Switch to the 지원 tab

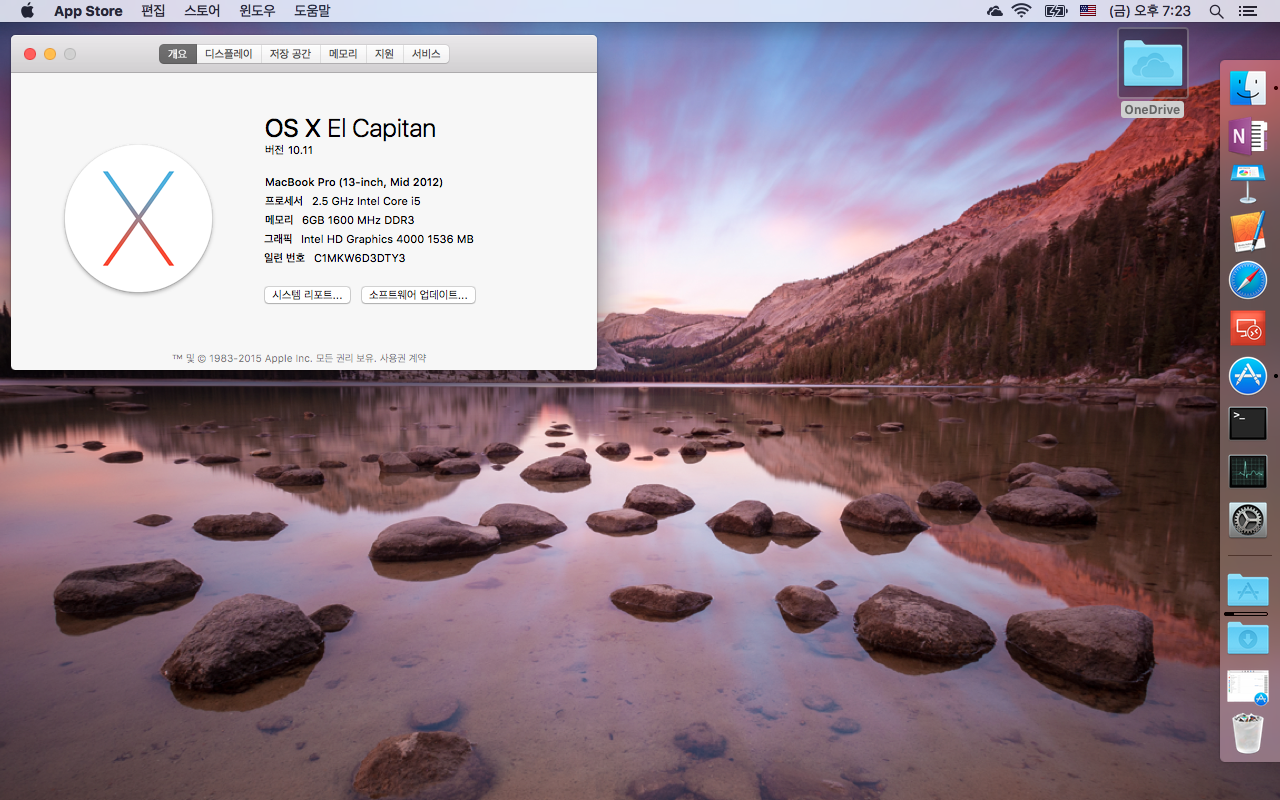pos(384,54)
